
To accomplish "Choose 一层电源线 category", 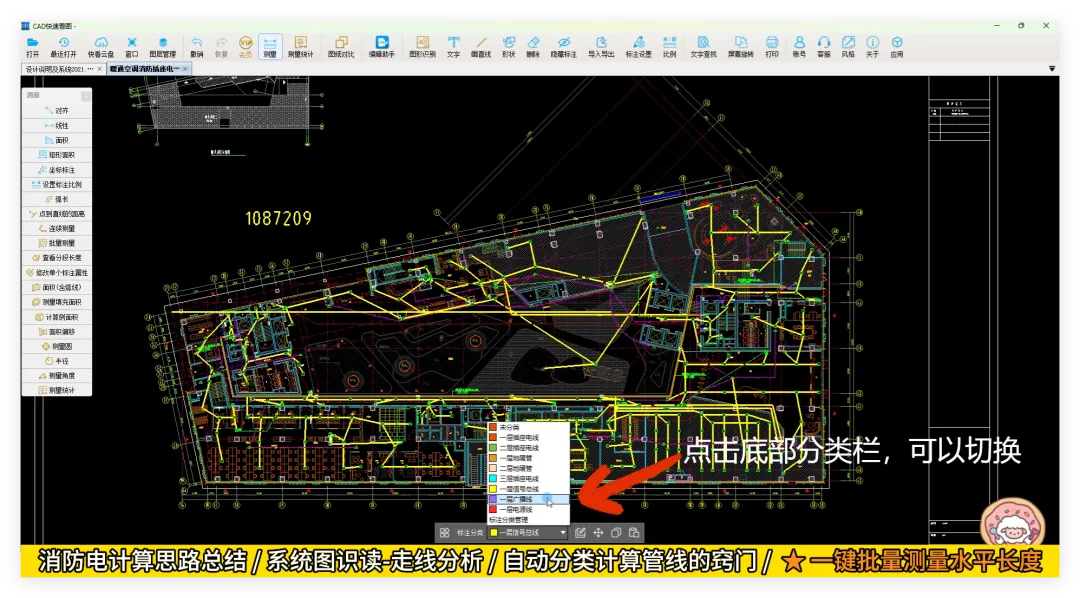I will tap(528, 509).
